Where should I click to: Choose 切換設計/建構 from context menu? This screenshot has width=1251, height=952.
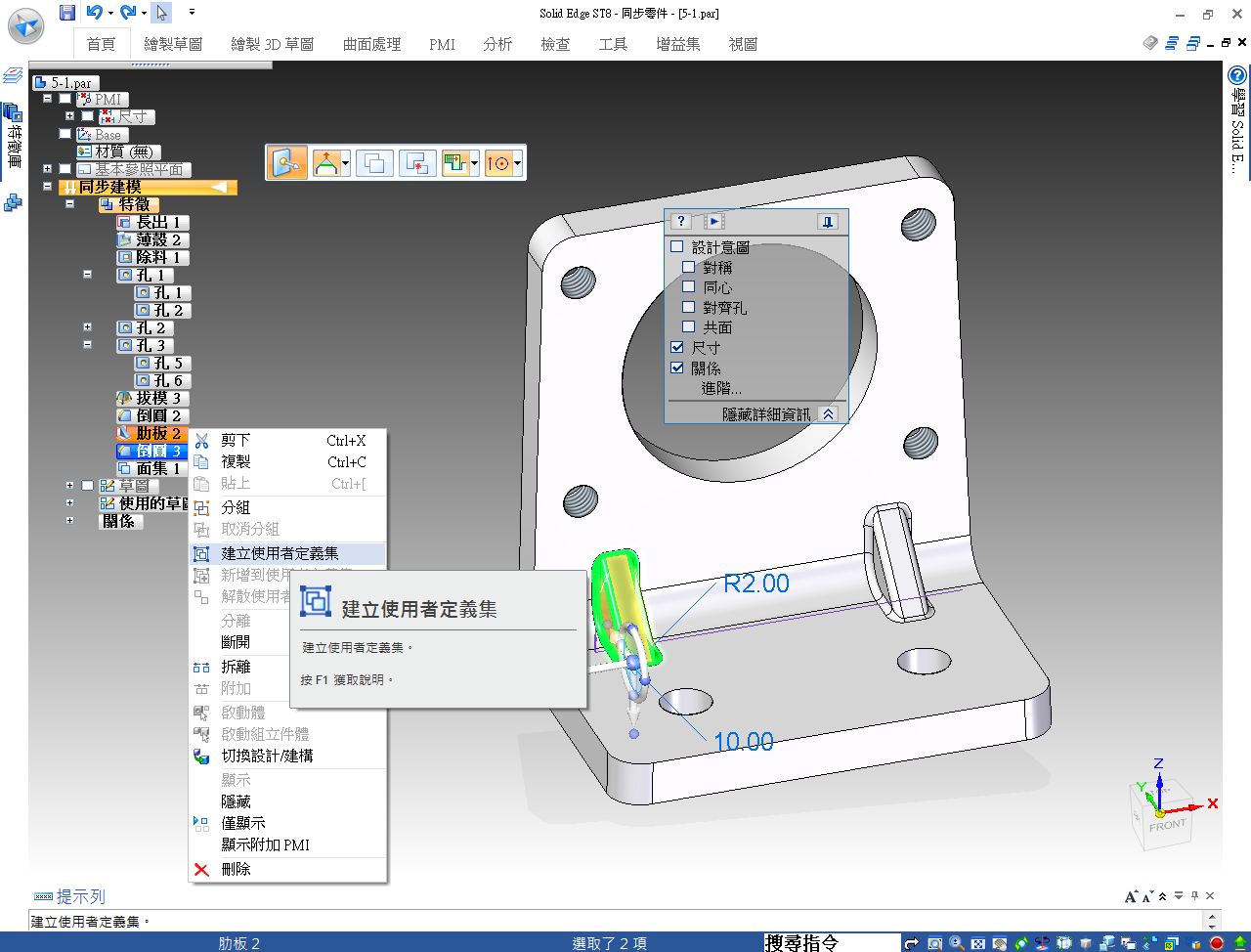click(x=288, y=756)
